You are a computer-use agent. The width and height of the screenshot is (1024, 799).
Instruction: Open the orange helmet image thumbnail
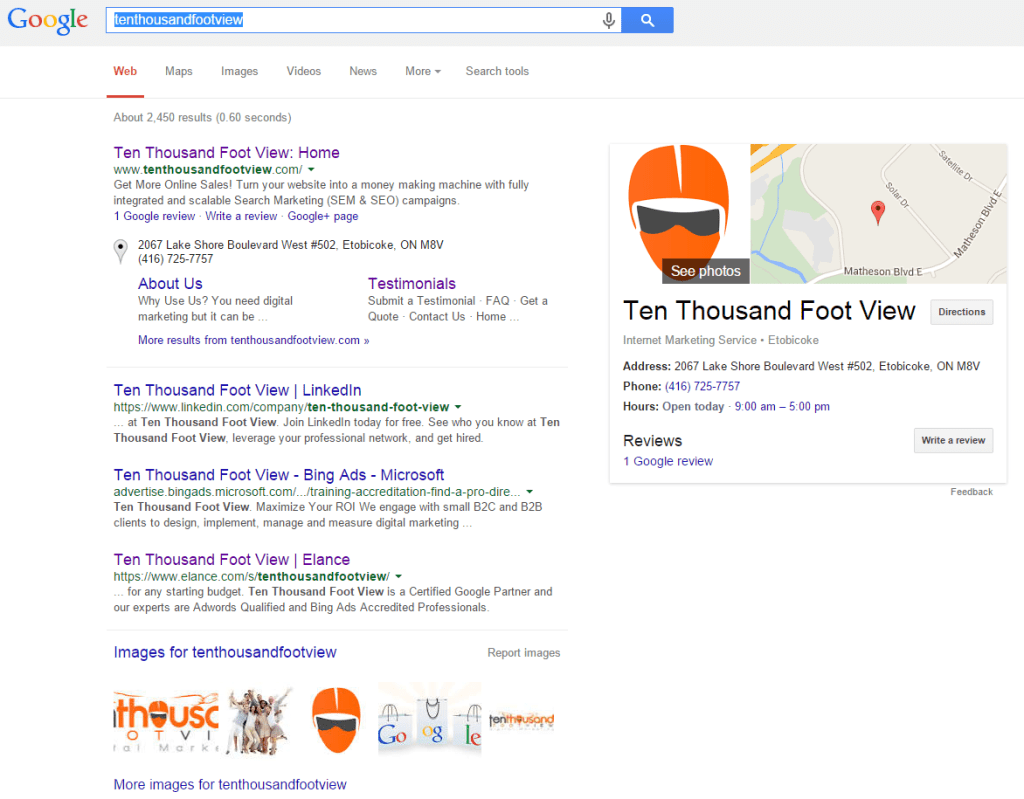click(x=336, y=720)
